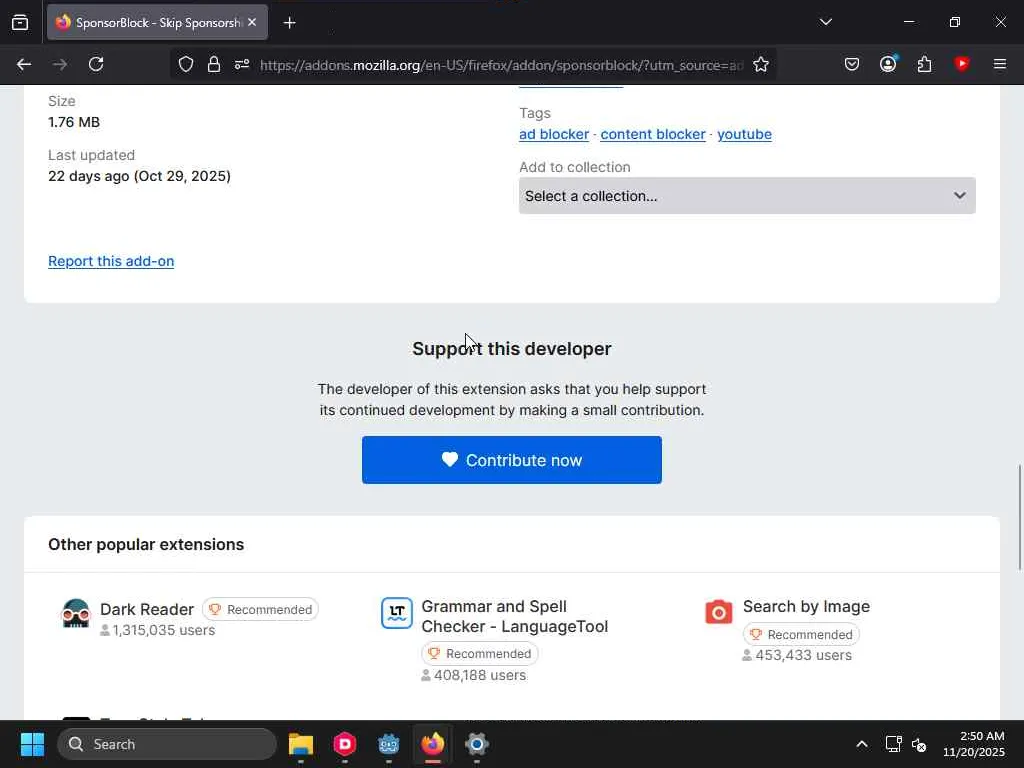The image size is (1024, 768).
Task: Expand the list all tabs chevron
Action: (825, 22)
